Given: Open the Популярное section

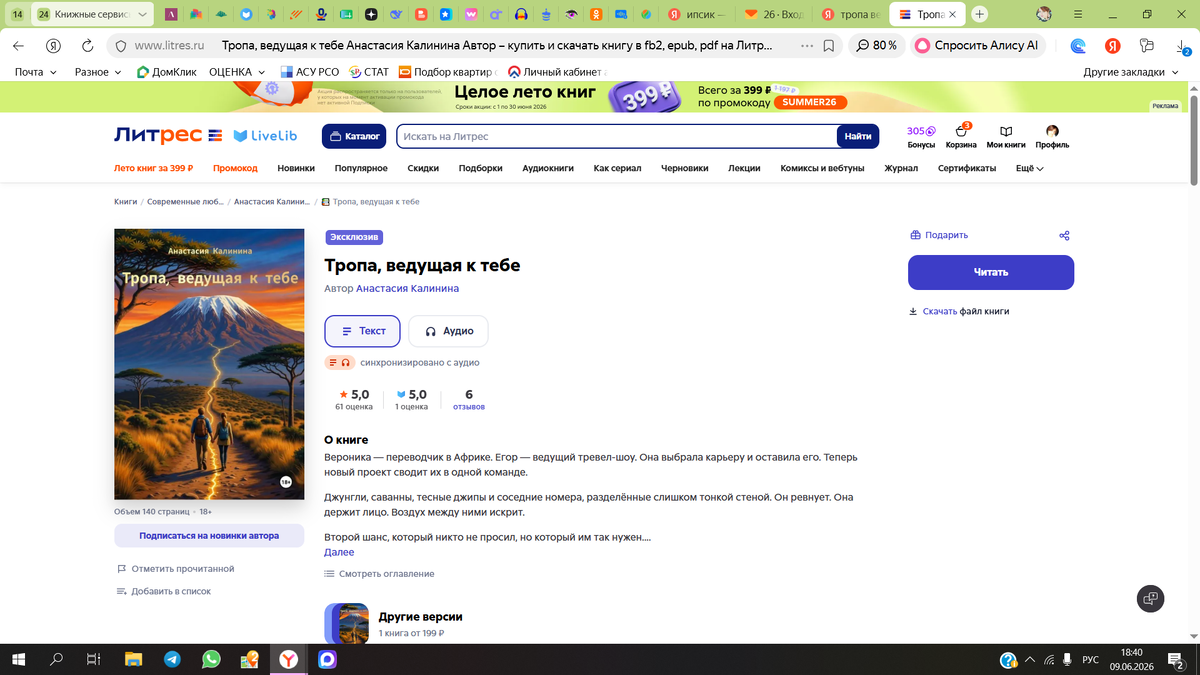Looking at the screenshot, I should point(361,168).
